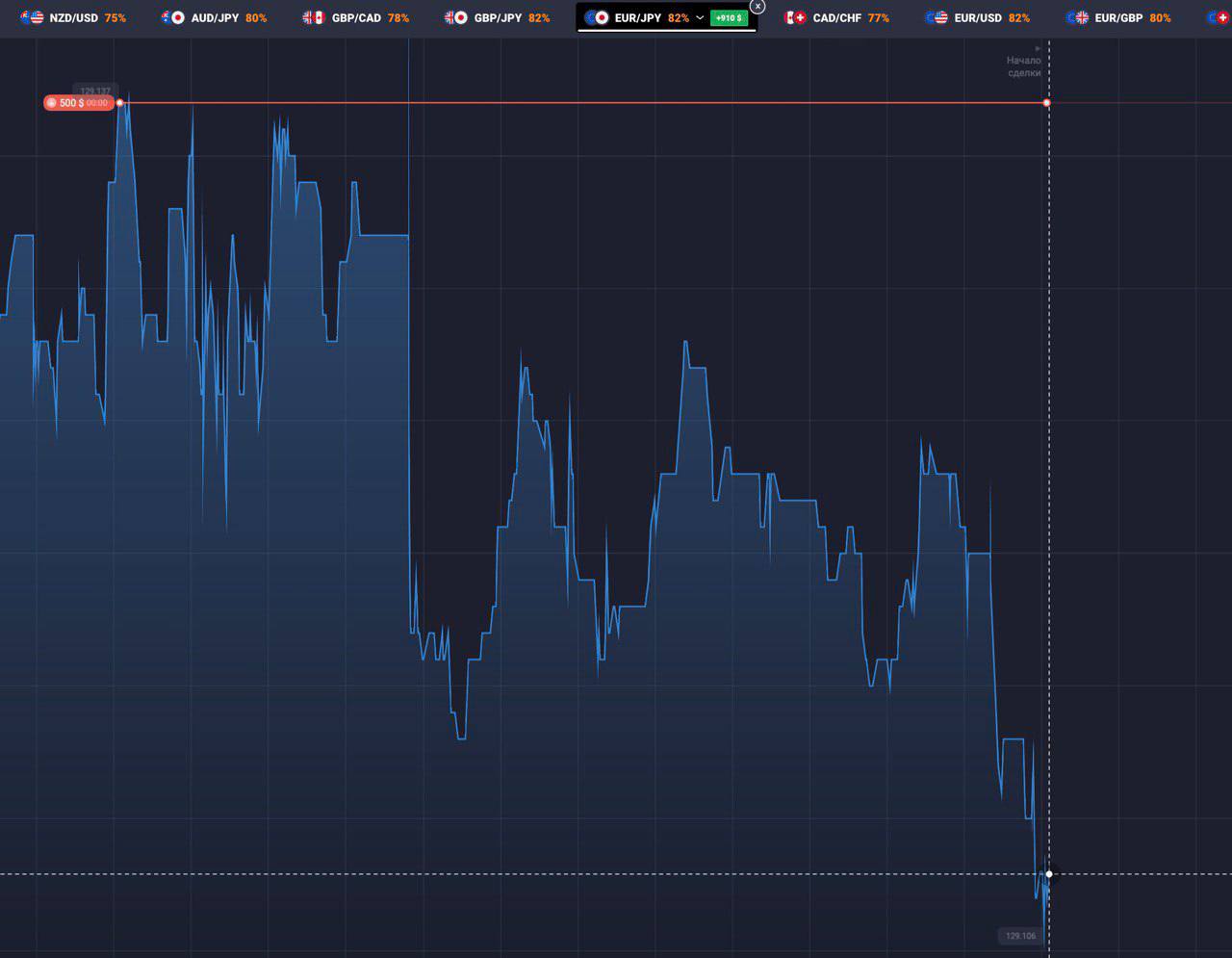Switch to the NZD/USD asset tab
This screenshot has width=1232, height=958.
(73, 18)
